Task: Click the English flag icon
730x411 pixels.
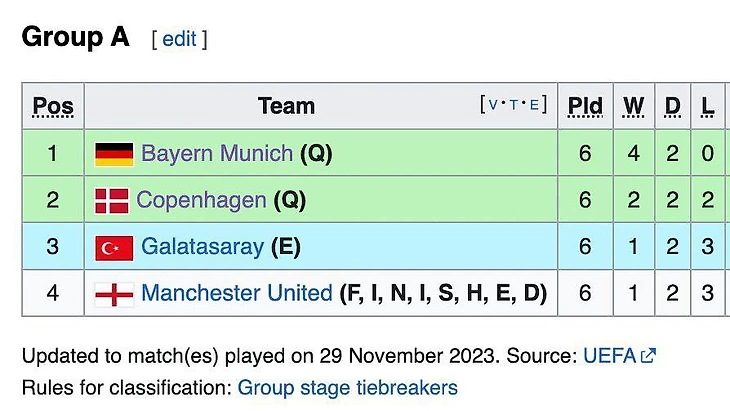Action: 114,294
